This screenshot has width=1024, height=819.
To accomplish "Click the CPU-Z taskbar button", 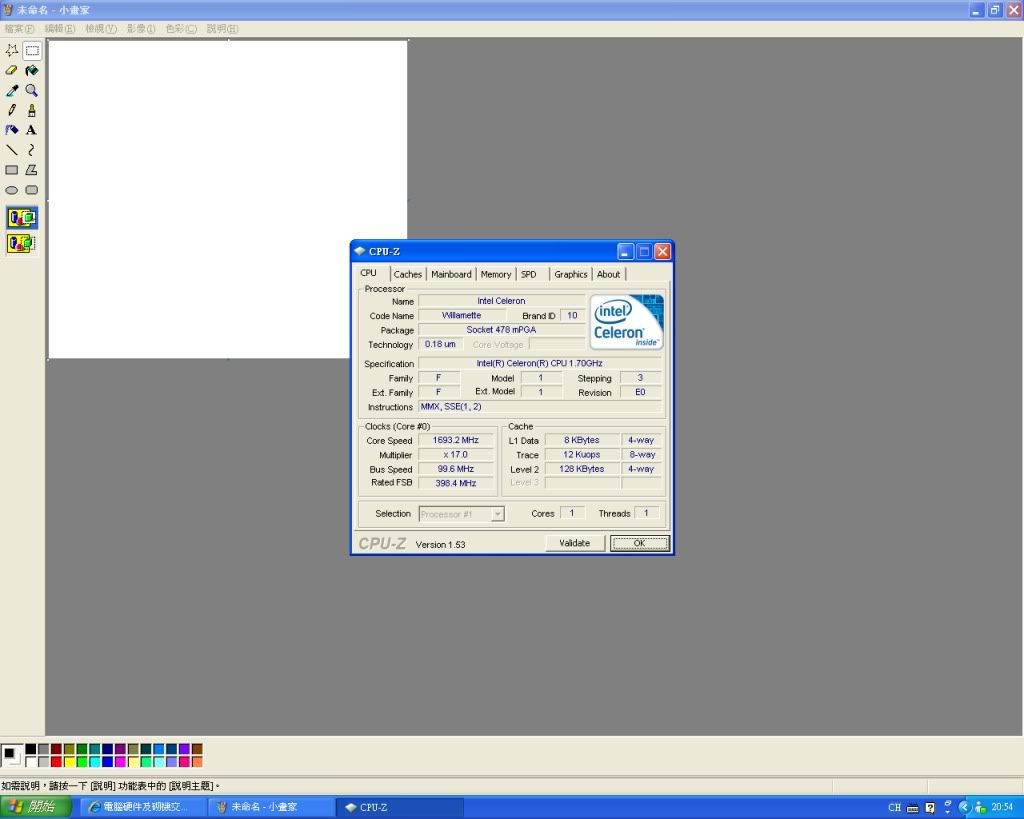I will tap(399, 807).
